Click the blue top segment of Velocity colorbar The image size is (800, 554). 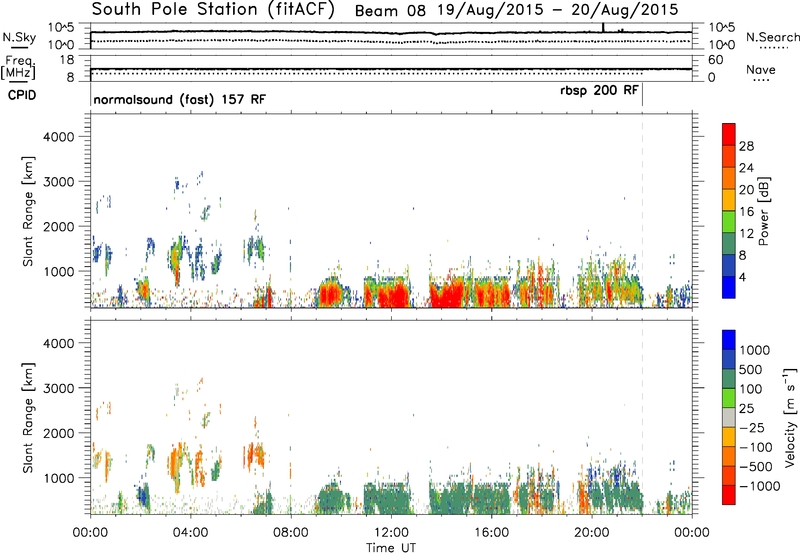(x=729, y=340)
